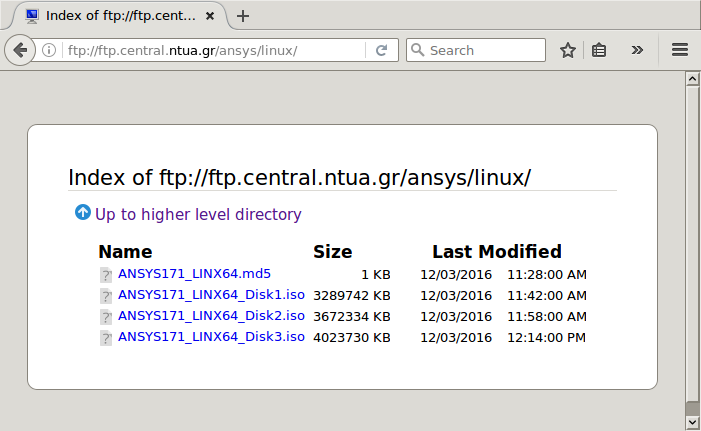Viewport: 701px width, 431px height.
Task: Click file icon beside Disk2.iso
Action: coord(106,317)
